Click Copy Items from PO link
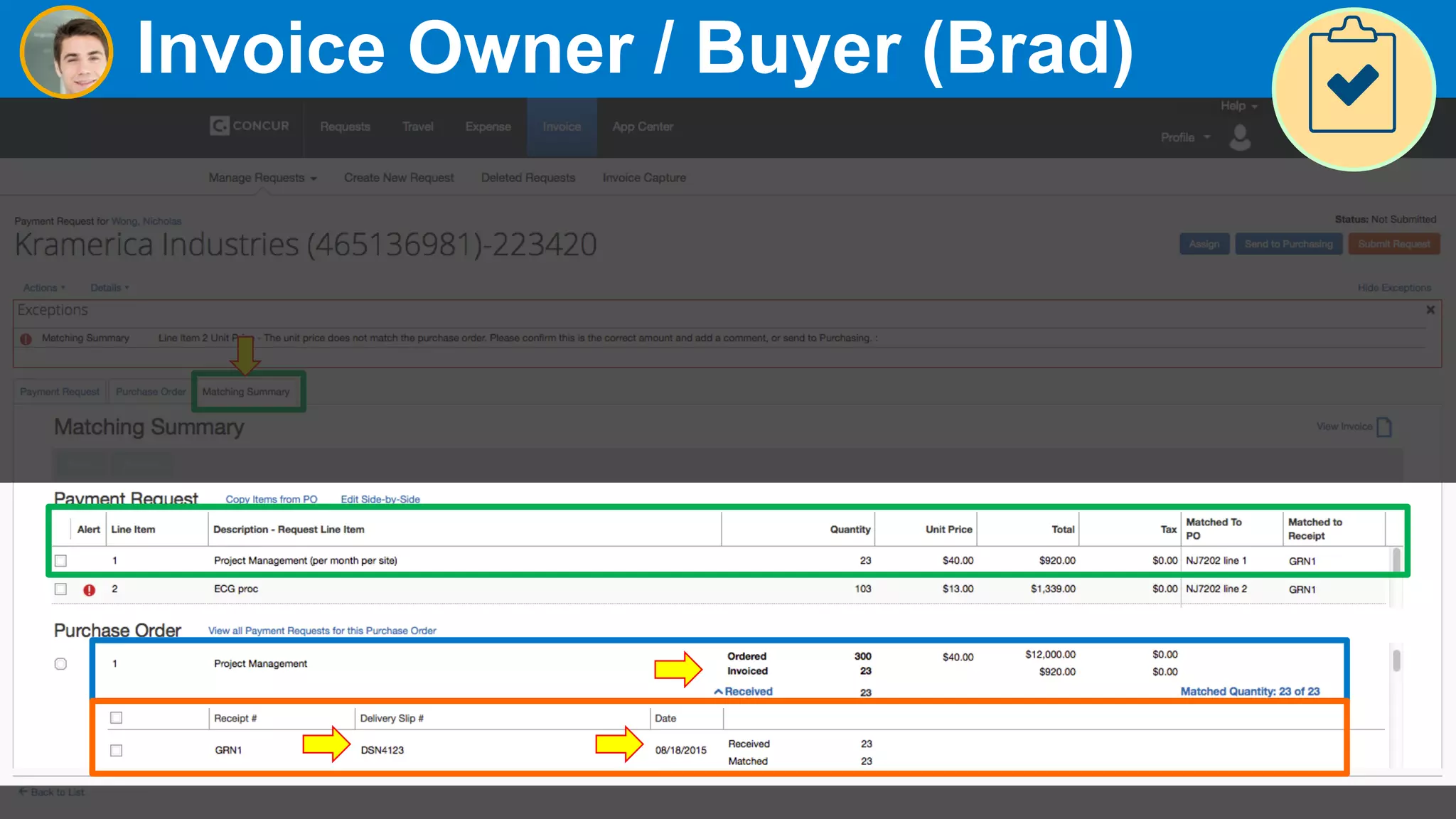Viewport: 1456px width, 819px height. click(x=272, y=499)
